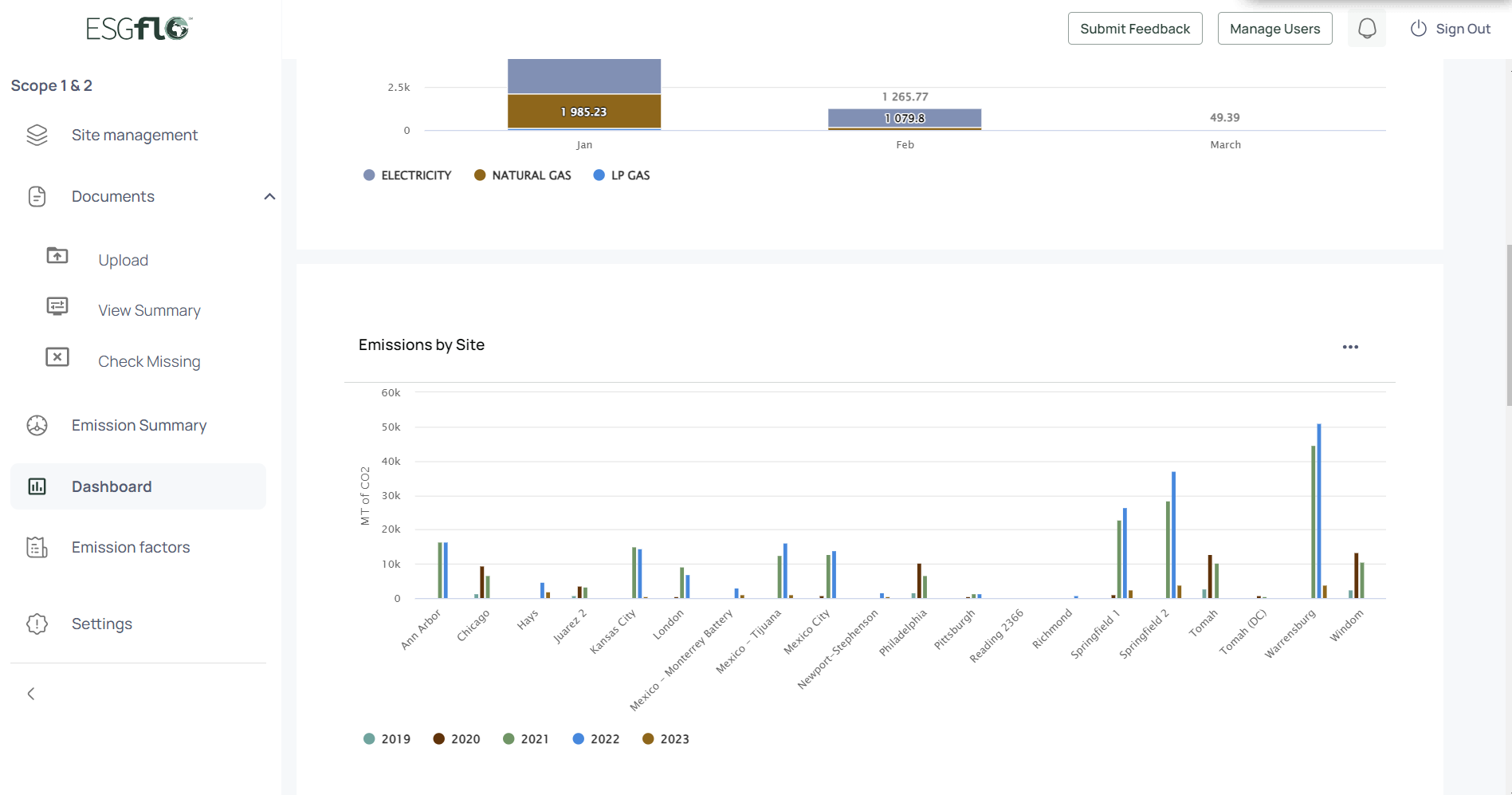Collapse the Documents section chevron
The height and width of the screenshot is (795, 1512).
[x=269, y=196]
